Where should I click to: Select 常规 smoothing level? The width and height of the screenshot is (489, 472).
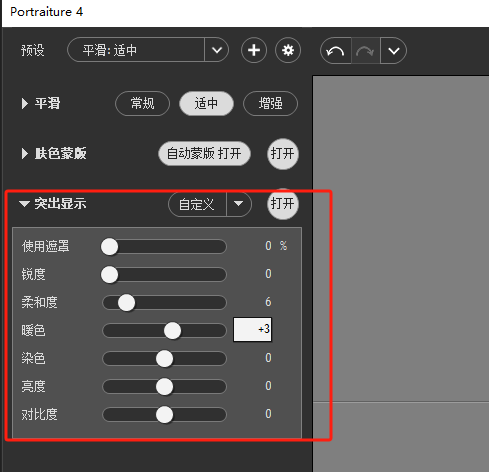[x=142, y=103]
